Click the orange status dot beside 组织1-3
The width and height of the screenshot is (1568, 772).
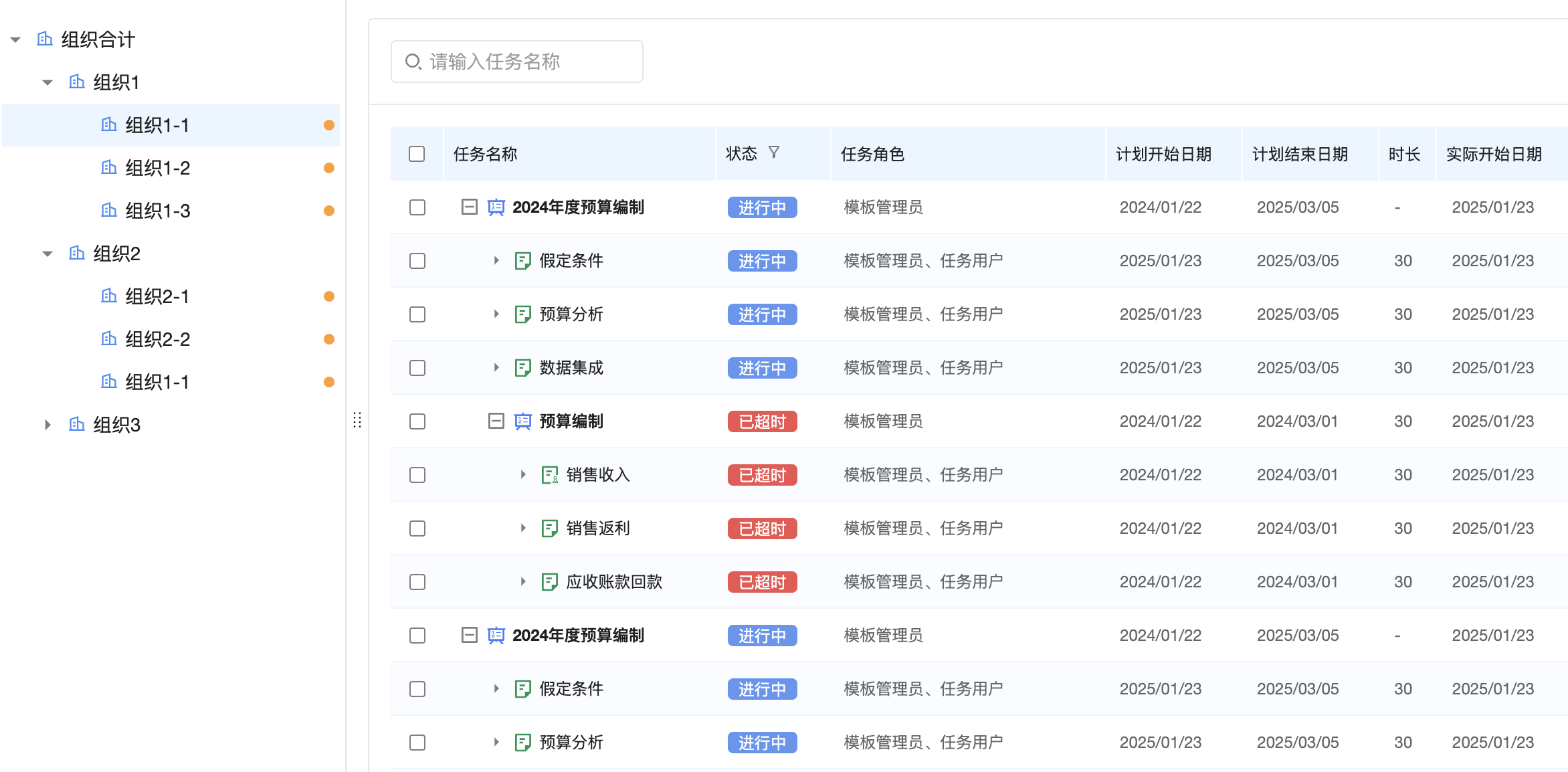pyautogui.click(x=329, y=209)
